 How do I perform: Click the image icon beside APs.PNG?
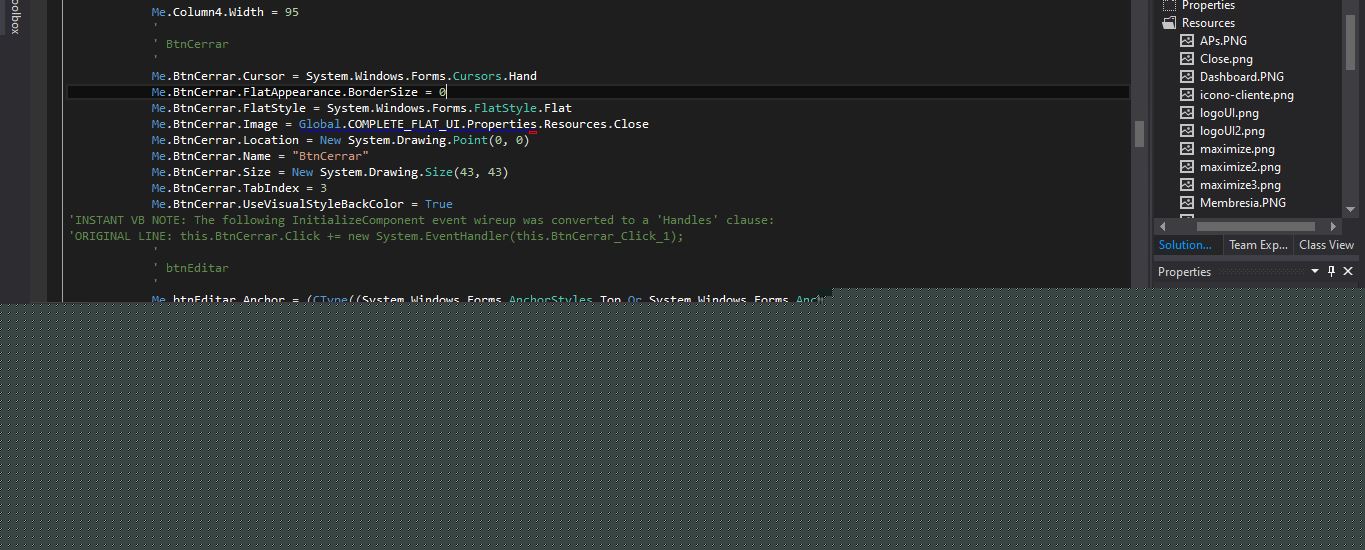coord(1187,41)
